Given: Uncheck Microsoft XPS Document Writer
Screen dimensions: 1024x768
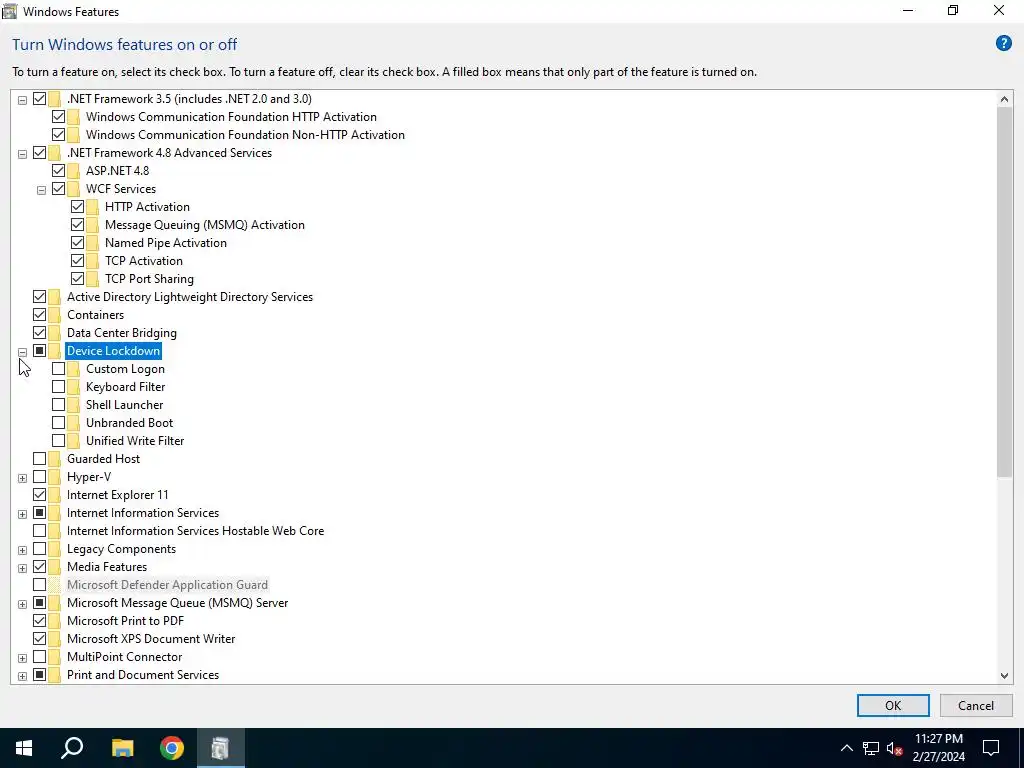Looking at the screenshot, I should point(39,639).
